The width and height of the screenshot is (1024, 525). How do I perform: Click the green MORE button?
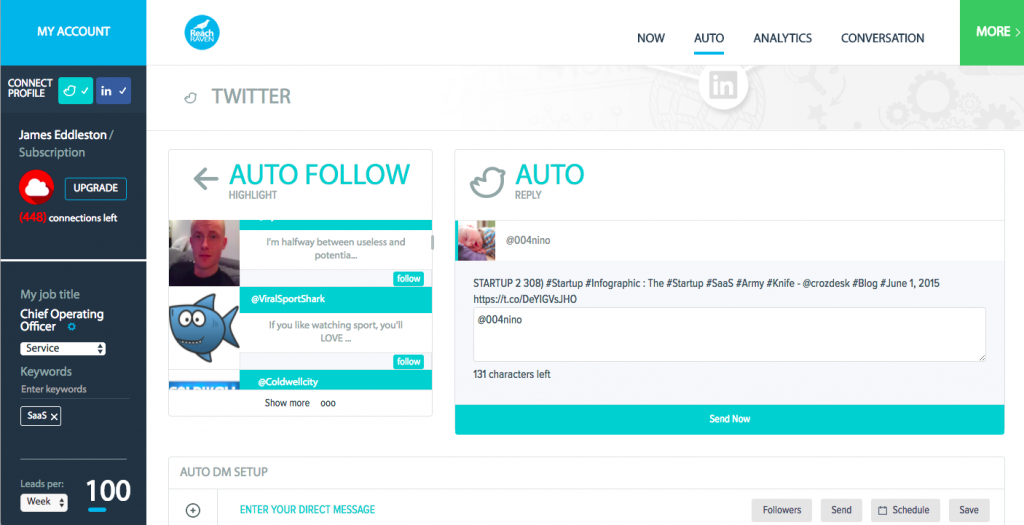pos(992,32)
